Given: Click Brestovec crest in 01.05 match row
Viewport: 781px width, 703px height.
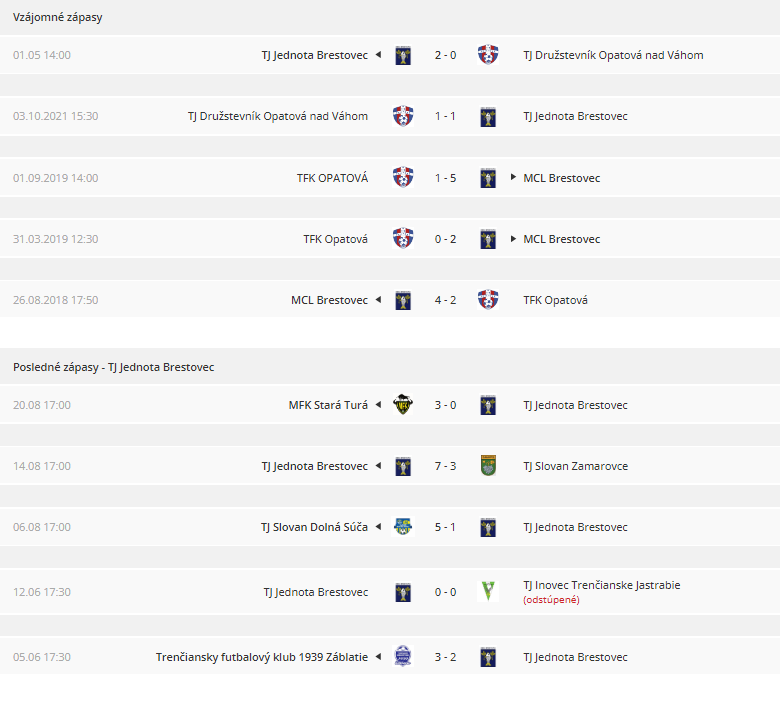Looking at the screenshot, I should 403,55.
